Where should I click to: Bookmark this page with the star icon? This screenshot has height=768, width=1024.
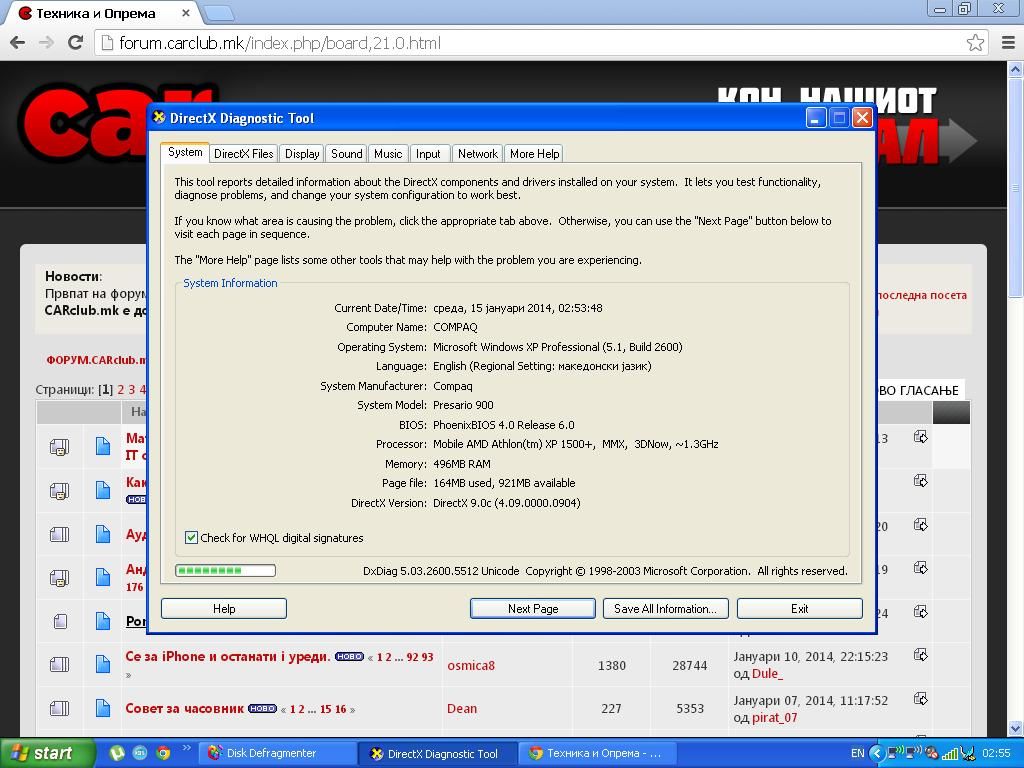(975, 42)
